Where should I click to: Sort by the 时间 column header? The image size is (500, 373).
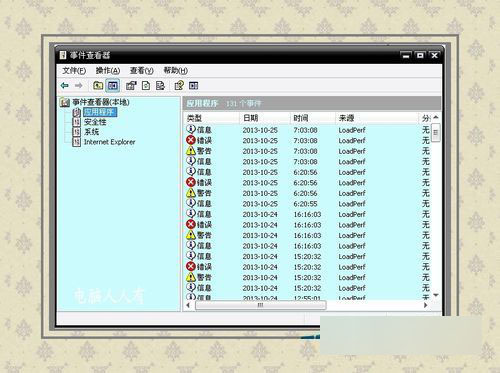313,118
